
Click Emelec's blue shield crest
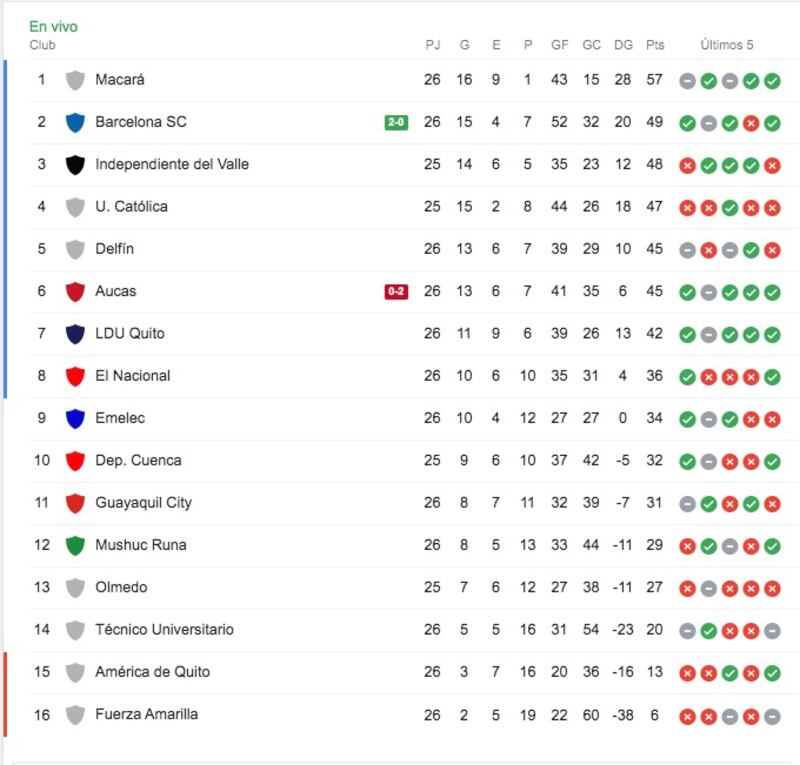tap(75, 418)
